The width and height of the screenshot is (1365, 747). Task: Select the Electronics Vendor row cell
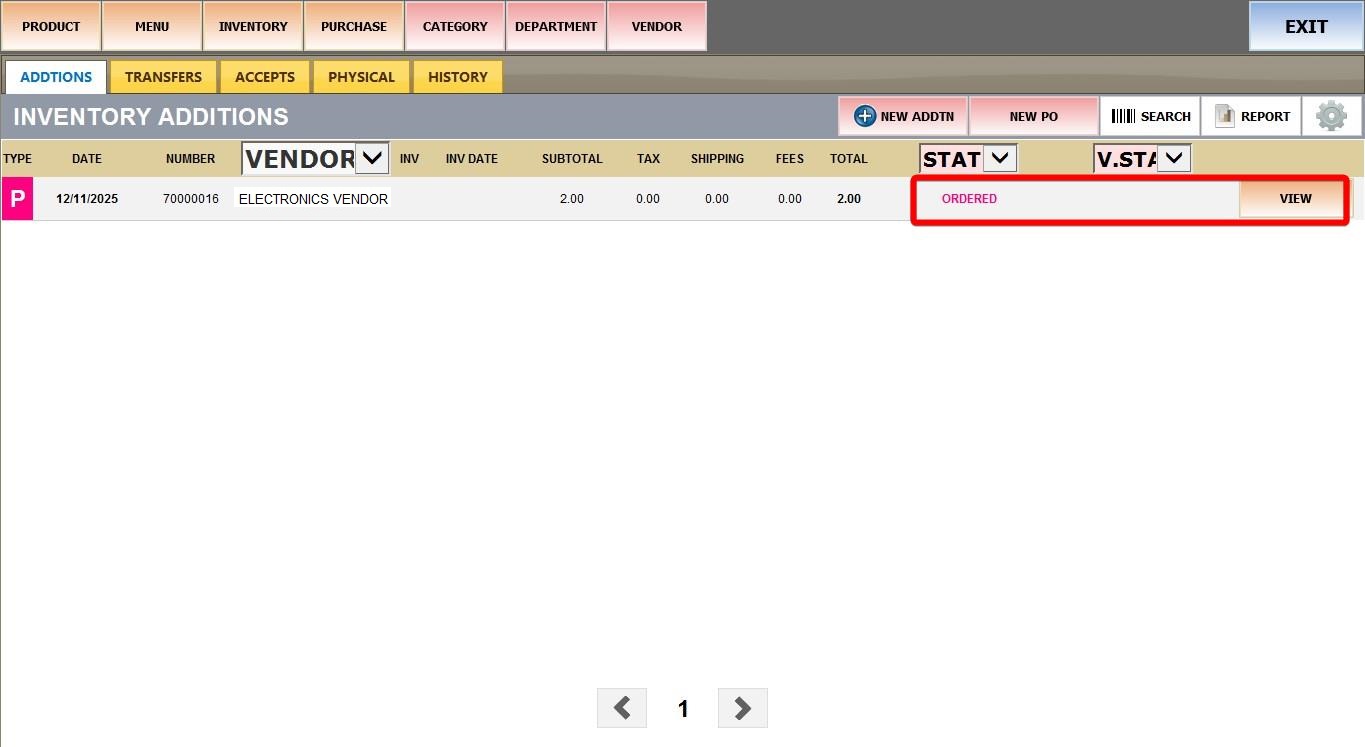pos(313,199)
